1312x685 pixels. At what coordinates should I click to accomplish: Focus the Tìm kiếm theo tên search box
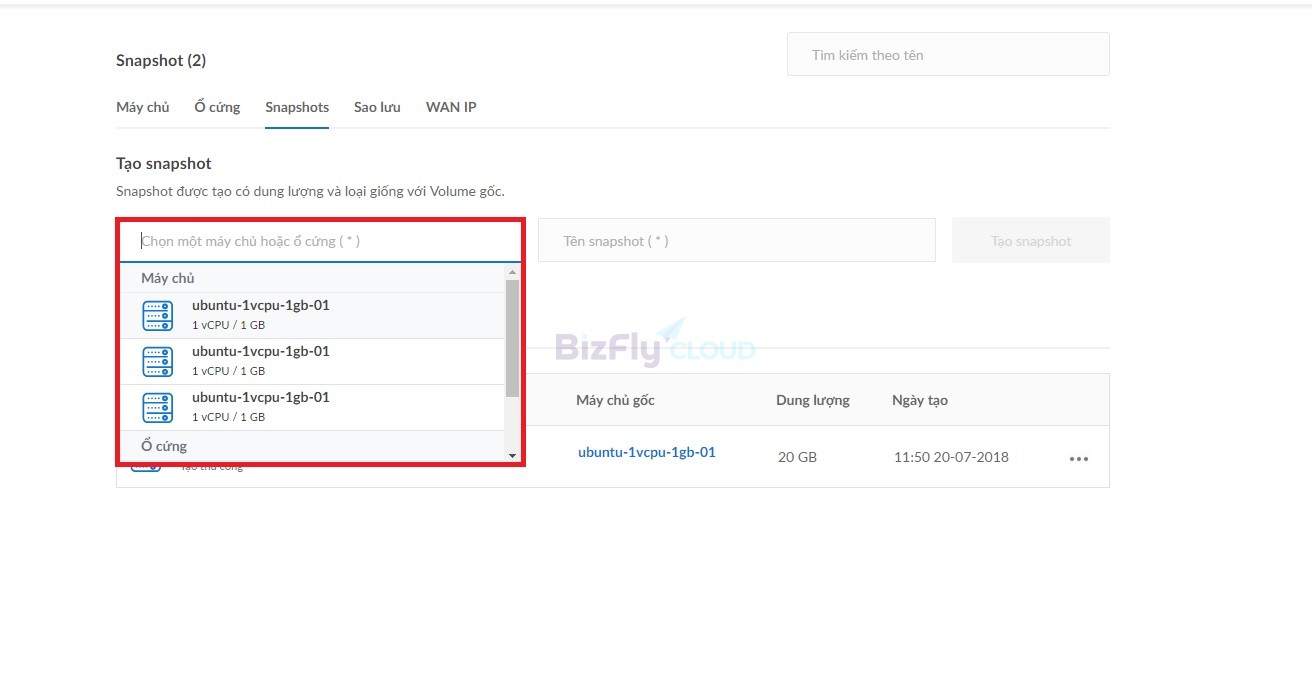[x=948, y=54]
